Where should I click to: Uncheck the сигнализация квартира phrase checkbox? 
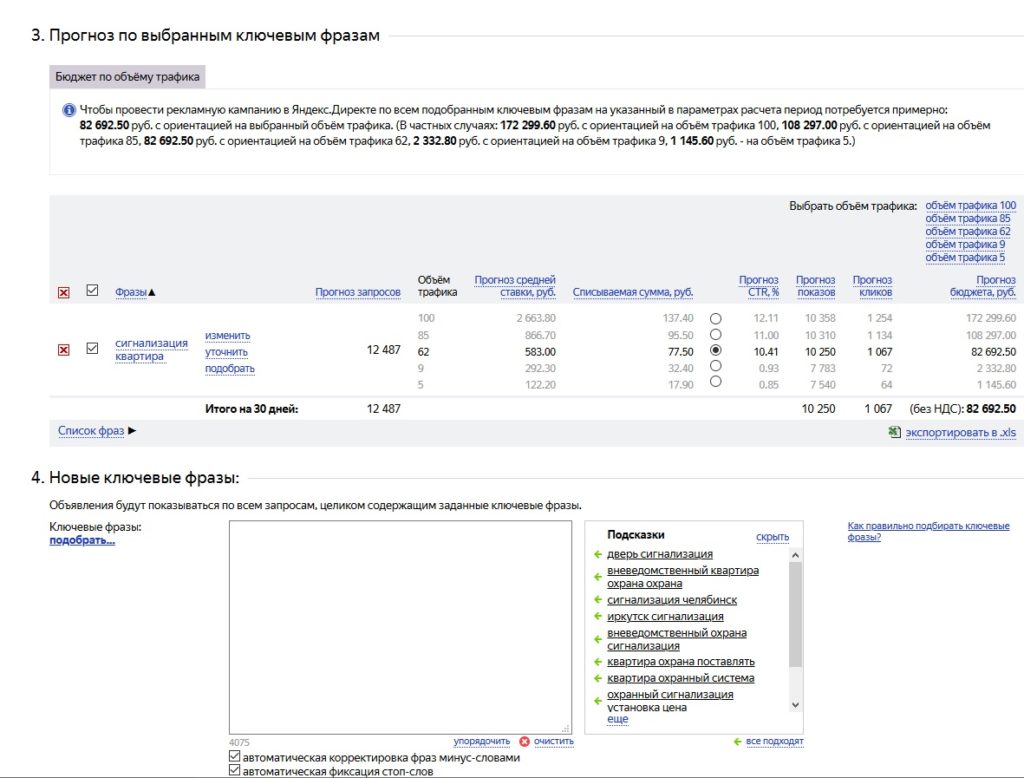(x=92, y=348)
